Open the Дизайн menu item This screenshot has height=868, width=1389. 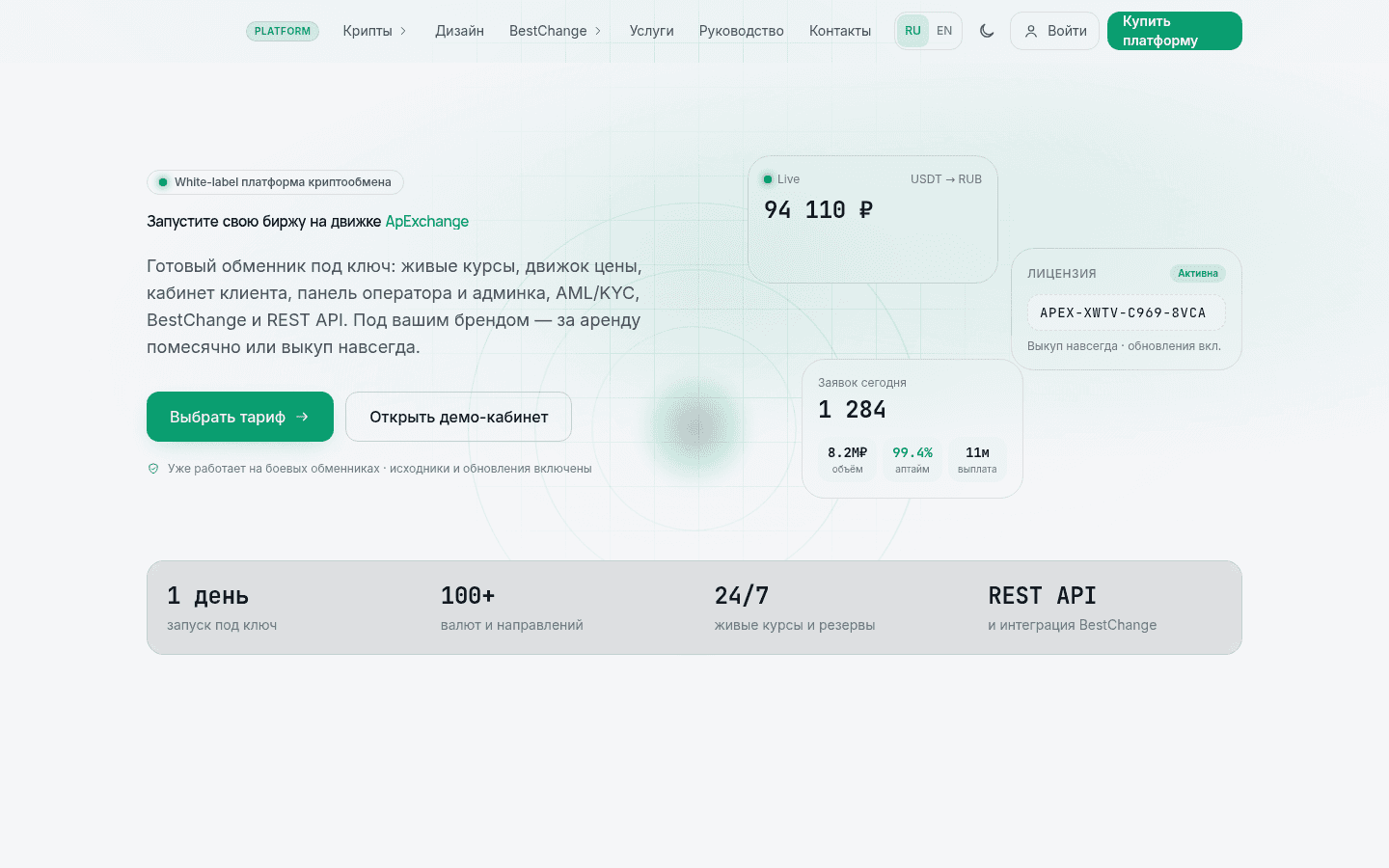(x=459, y=31)
